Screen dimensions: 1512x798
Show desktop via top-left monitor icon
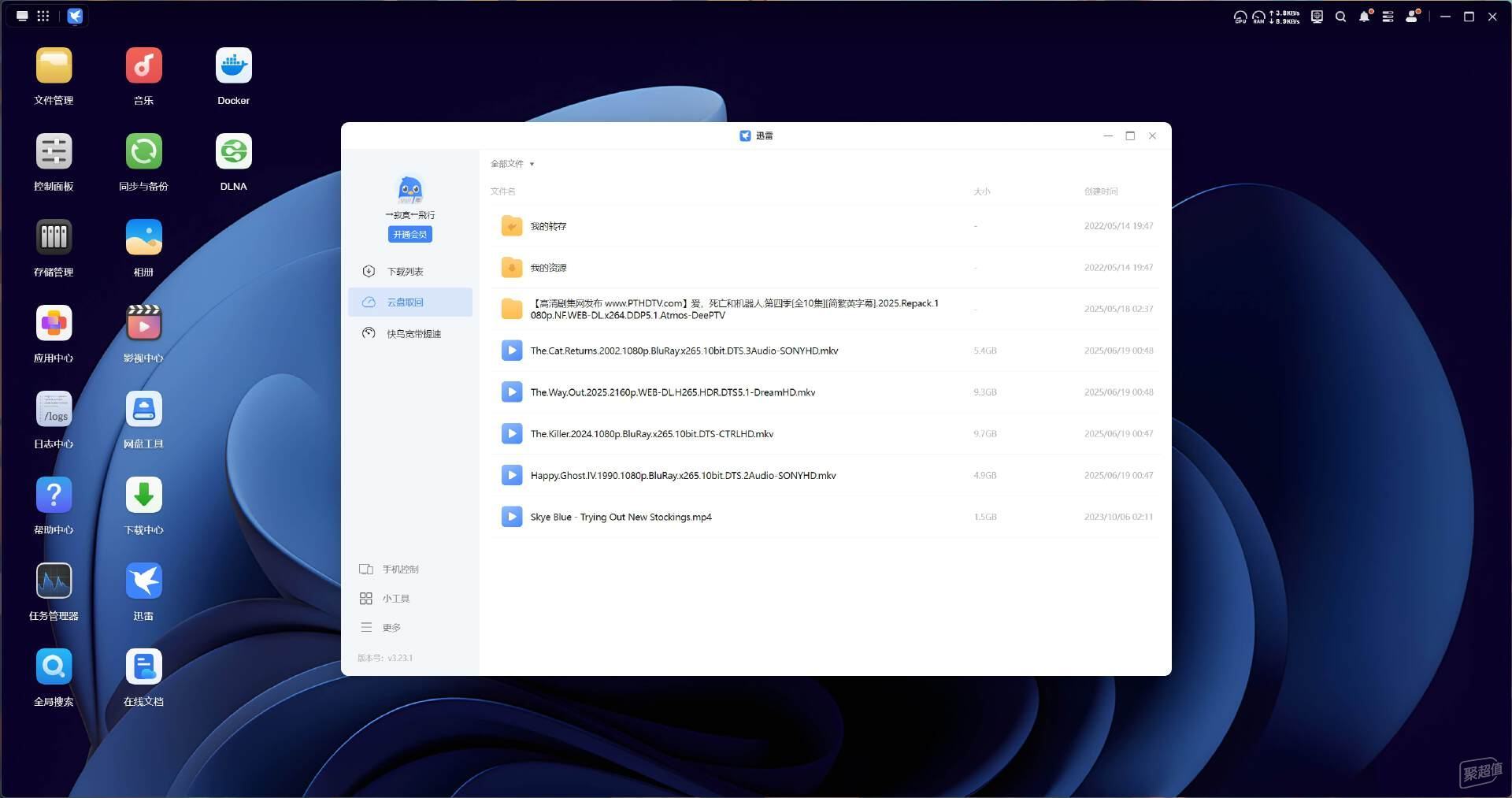[22, 16]
